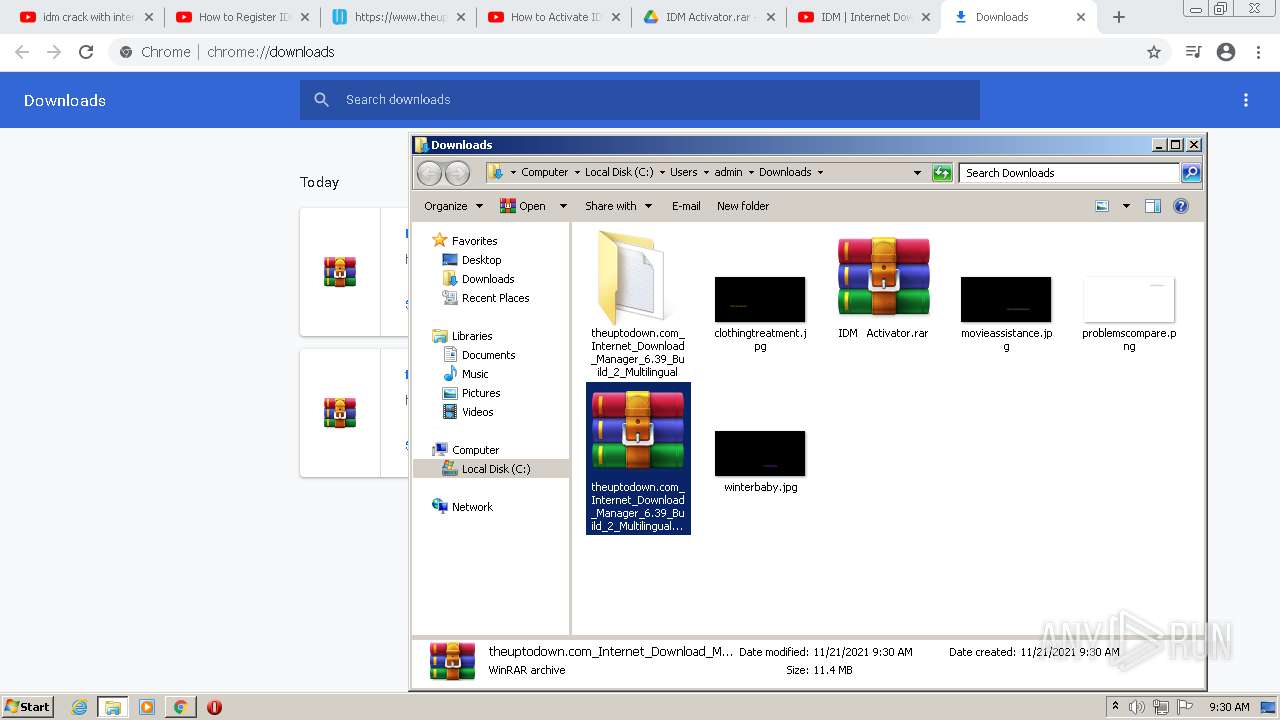Select movieassistance.jpg thumbnail

point(1006,300)
